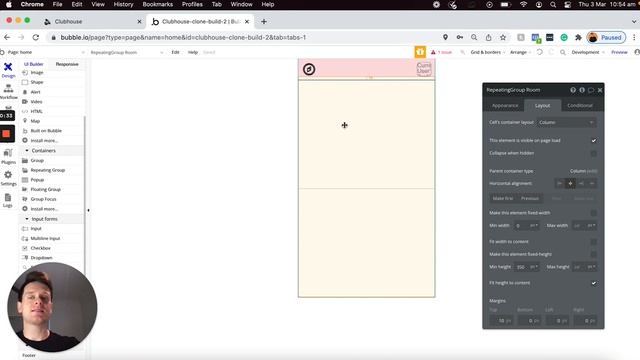Select the Layout tab in property editor
The height and width of the screenshot is (360, 640).
click(x=542, y=106)
